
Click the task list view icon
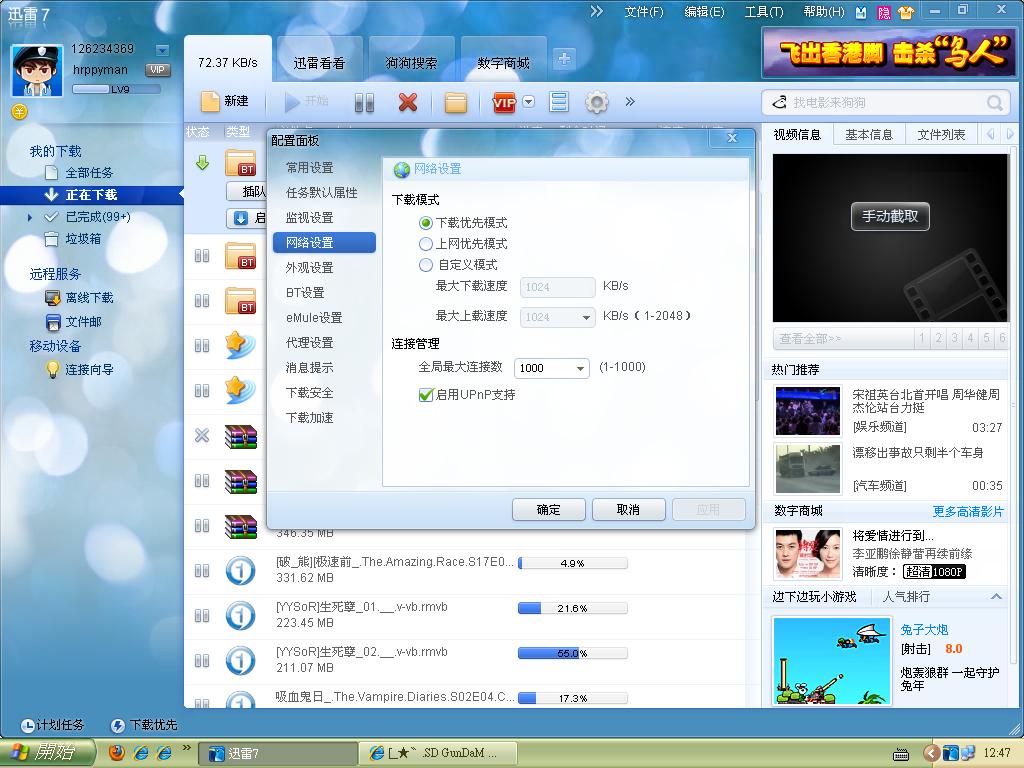coord(559,102)
